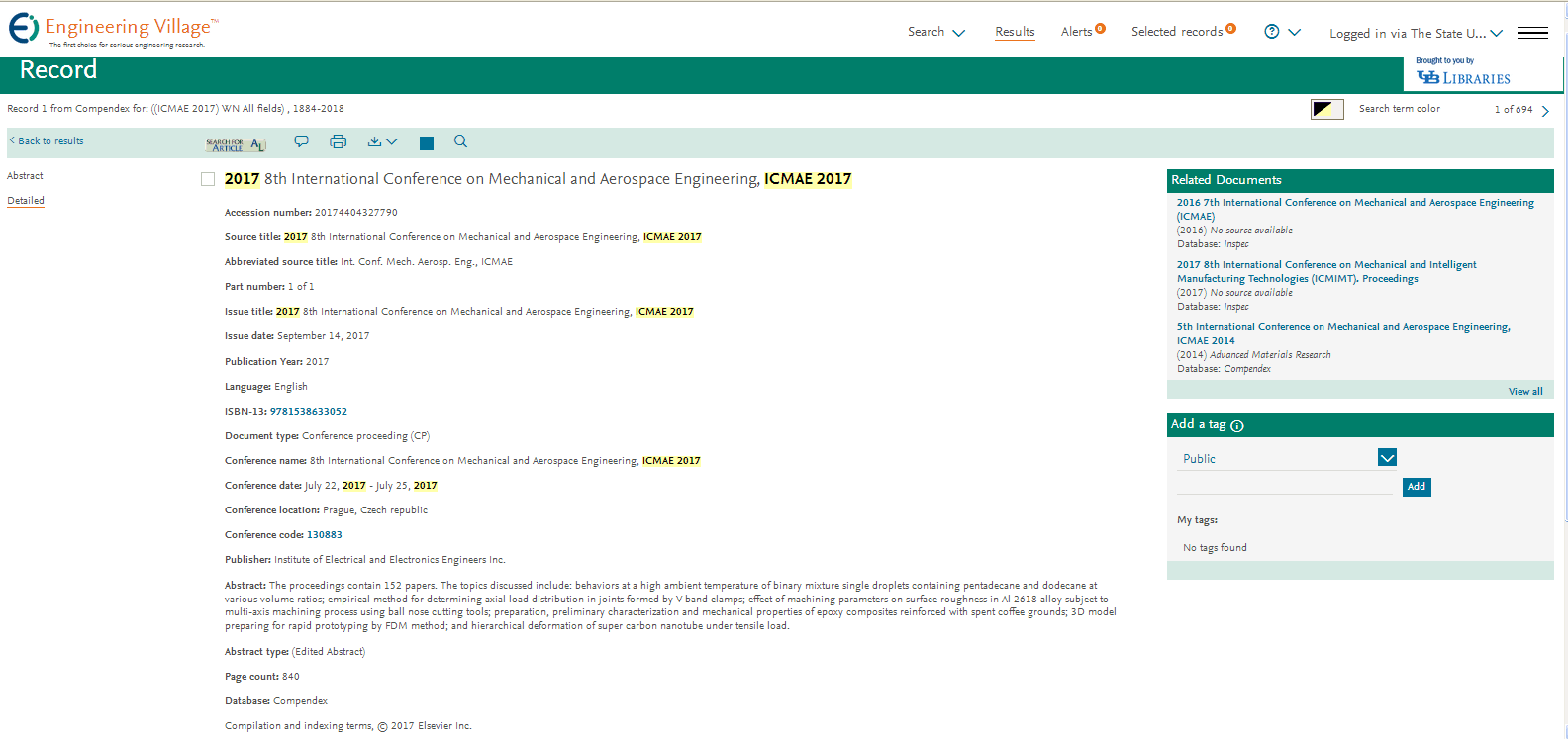Screen dimensions: 1568x739
Task: Click the magnifying glass search icon
Action: (x=460, y=141)
